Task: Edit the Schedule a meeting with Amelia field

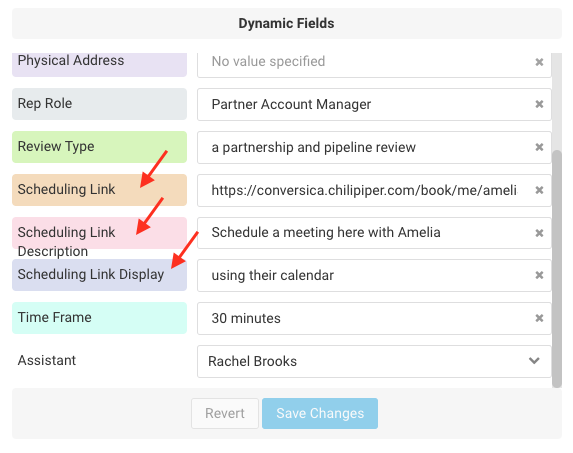Action: (x=365, y=233)
